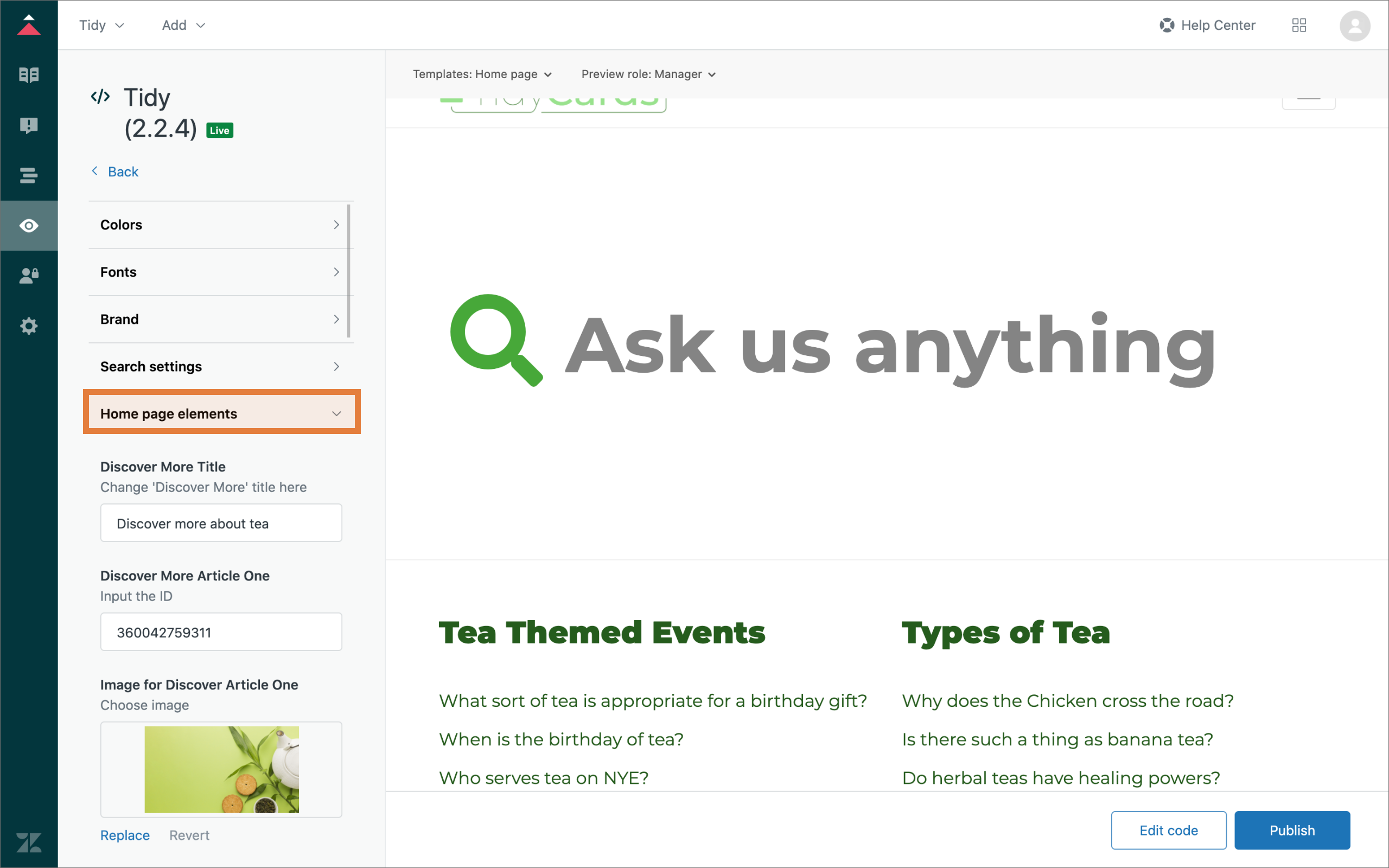Open the Guide home icon in sidebar
1389x868 pixels.
[x=29, y=25]
